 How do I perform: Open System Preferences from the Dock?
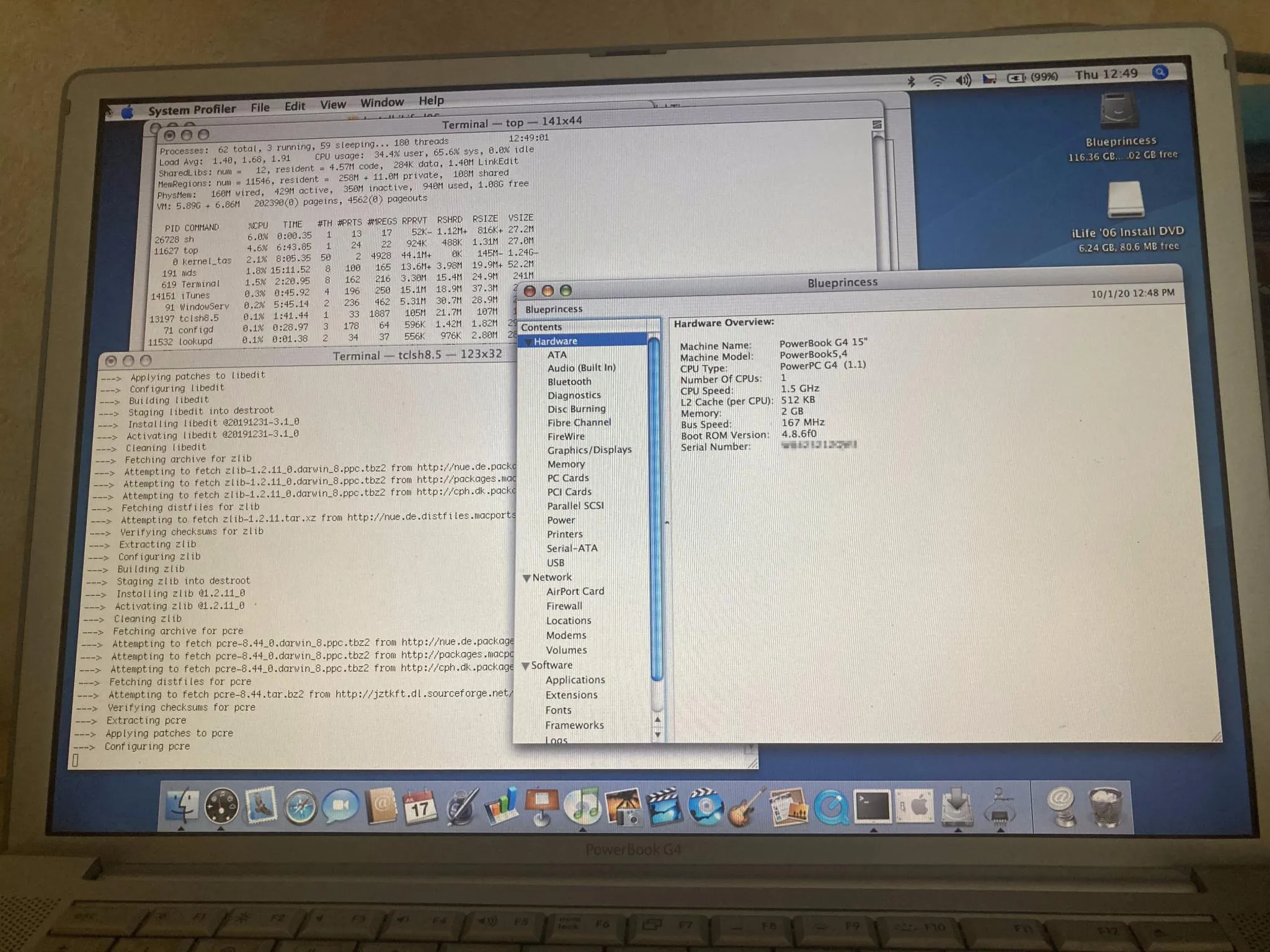(x=915, y=806)
